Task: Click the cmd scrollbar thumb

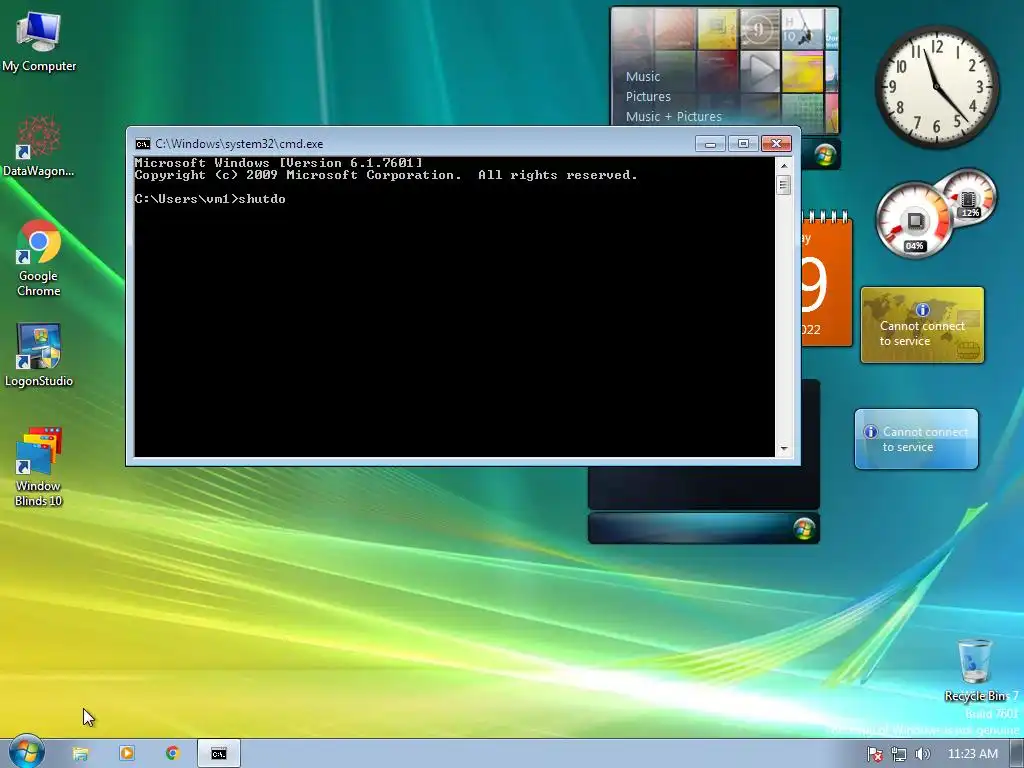Action: pos(784,185)
